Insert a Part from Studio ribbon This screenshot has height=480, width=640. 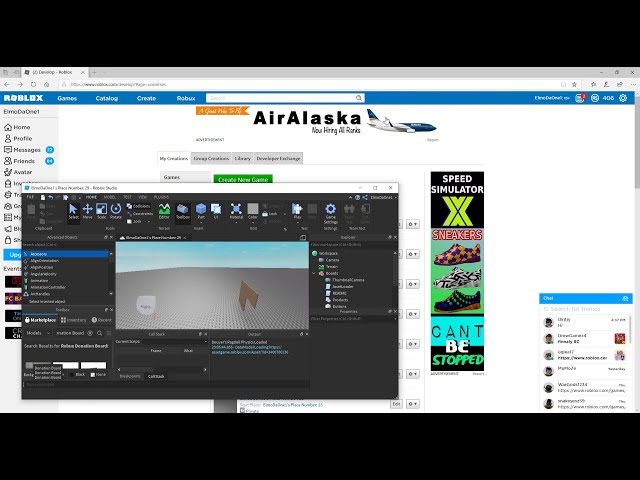click(201, 209)
